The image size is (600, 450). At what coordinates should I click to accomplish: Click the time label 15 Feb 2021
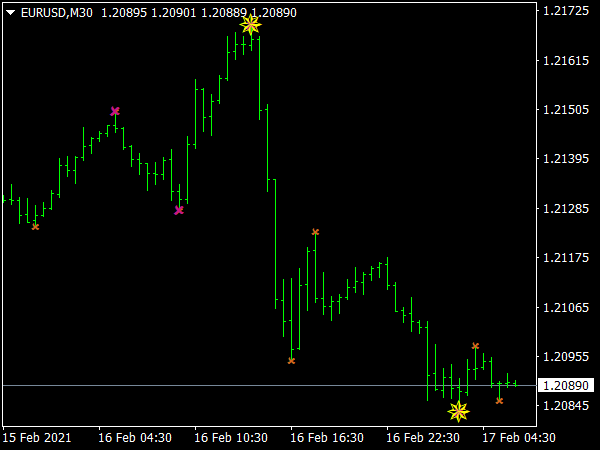point(37,437)
